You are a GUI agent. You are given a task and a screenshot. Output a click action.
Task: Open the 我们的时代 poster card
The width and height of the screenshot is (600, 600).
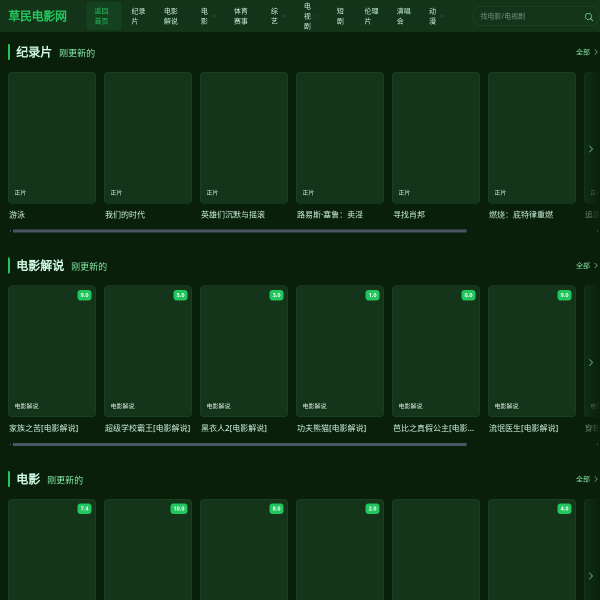pos(148,138)
